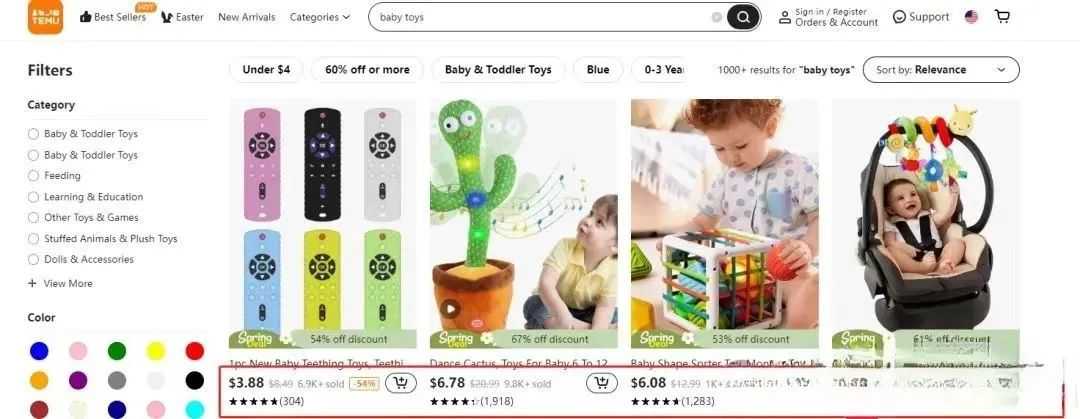
Task: Clear search text with the x icon
Action: pos(716,17)
